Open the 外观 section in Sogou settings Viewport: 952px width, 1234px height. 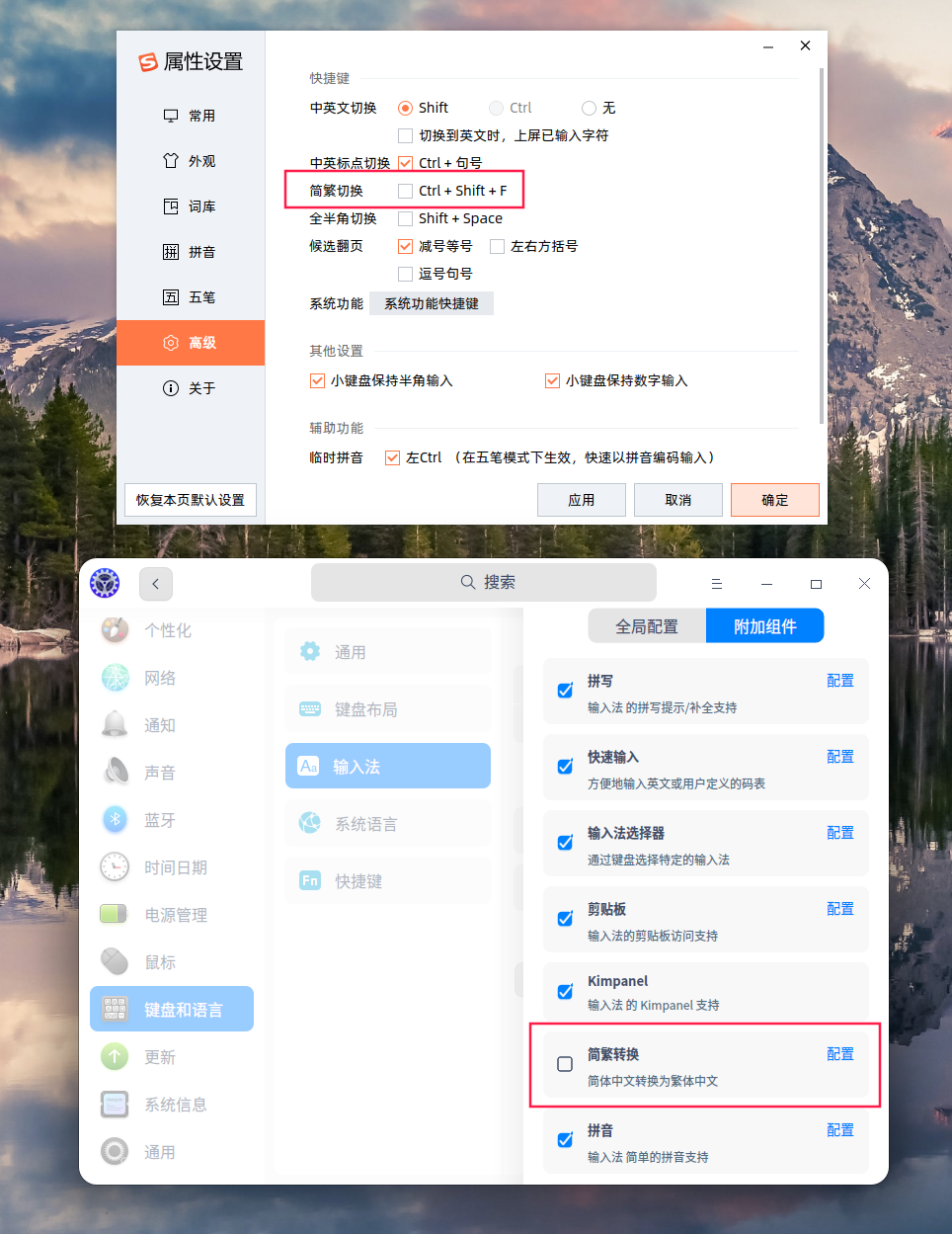[x=191, y=160]
